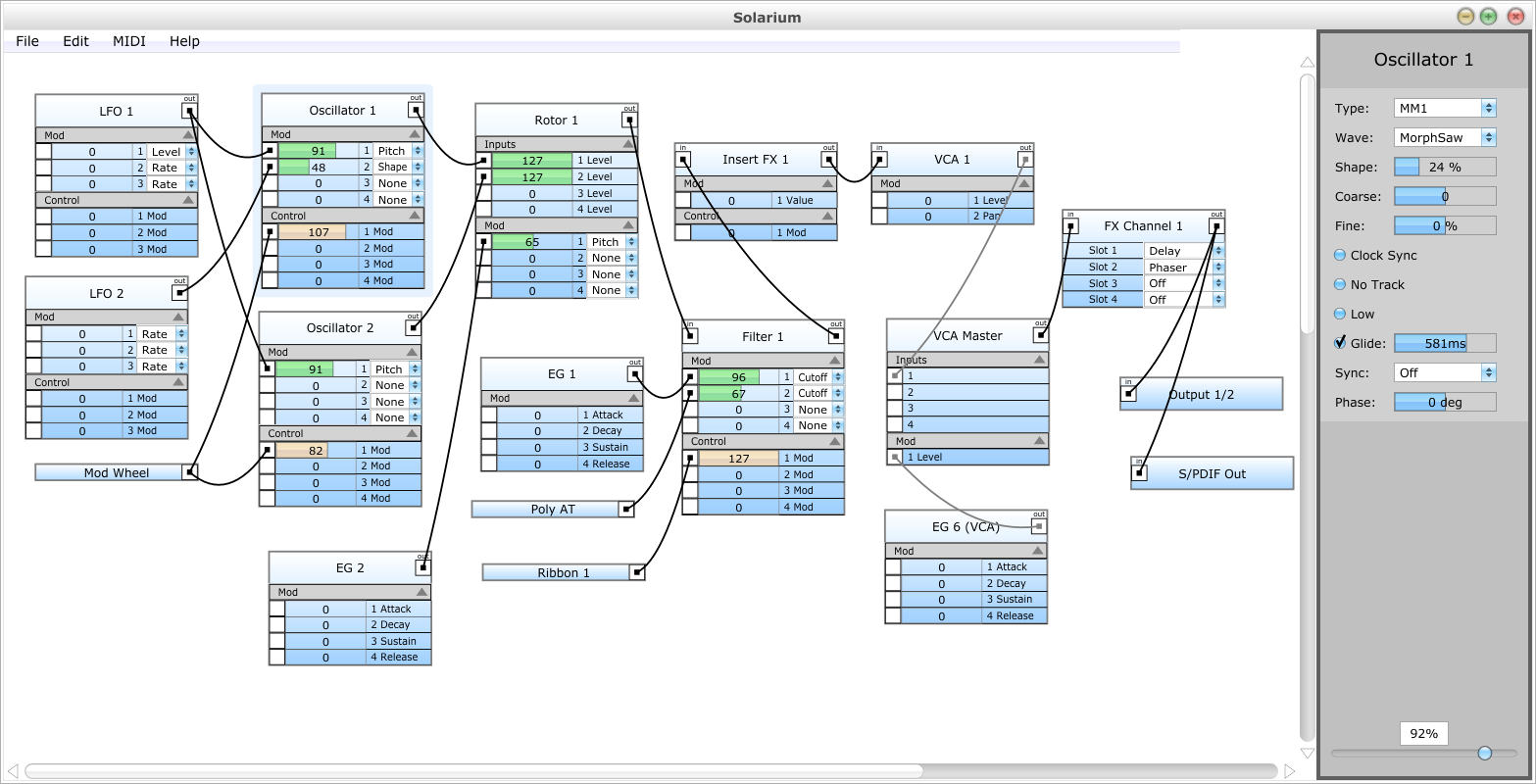This screenshot has width=1536, height=784.
Task: Open Slot 3 effect dropdown
Action: pyautogui.click(x=1185, y=283)
